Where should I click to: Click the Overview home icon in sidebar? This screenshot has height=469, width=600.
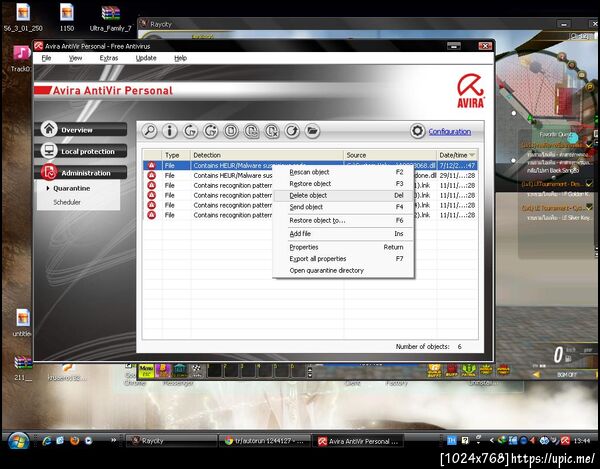pos(49,129)
